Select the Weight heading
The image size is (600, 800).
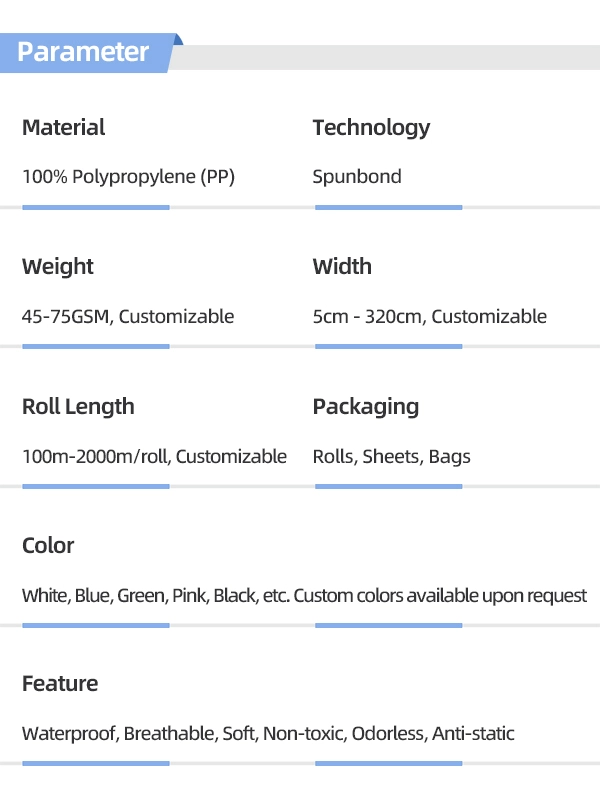(x=58, y=266)
